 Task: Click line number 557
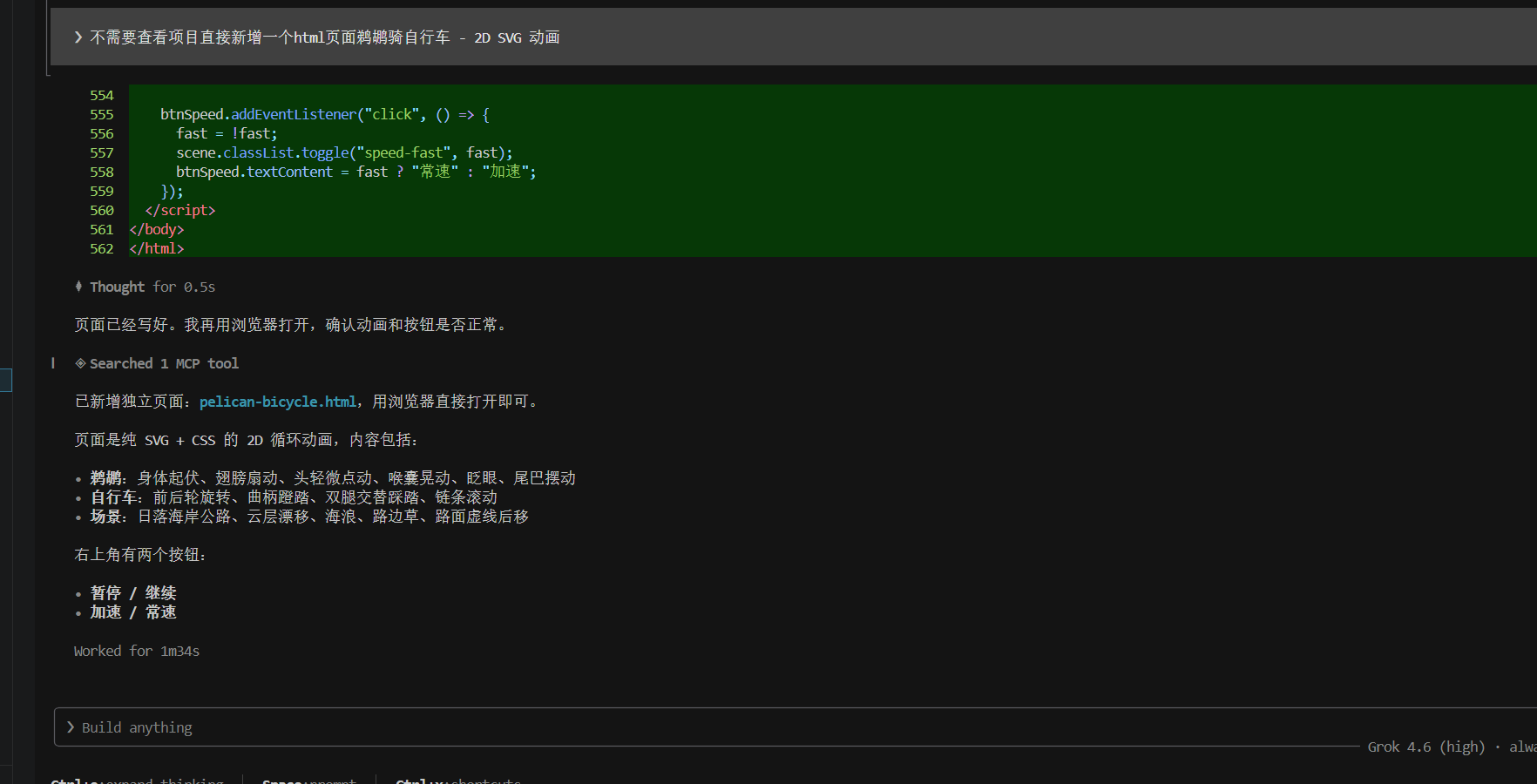[x=102, y=152]
